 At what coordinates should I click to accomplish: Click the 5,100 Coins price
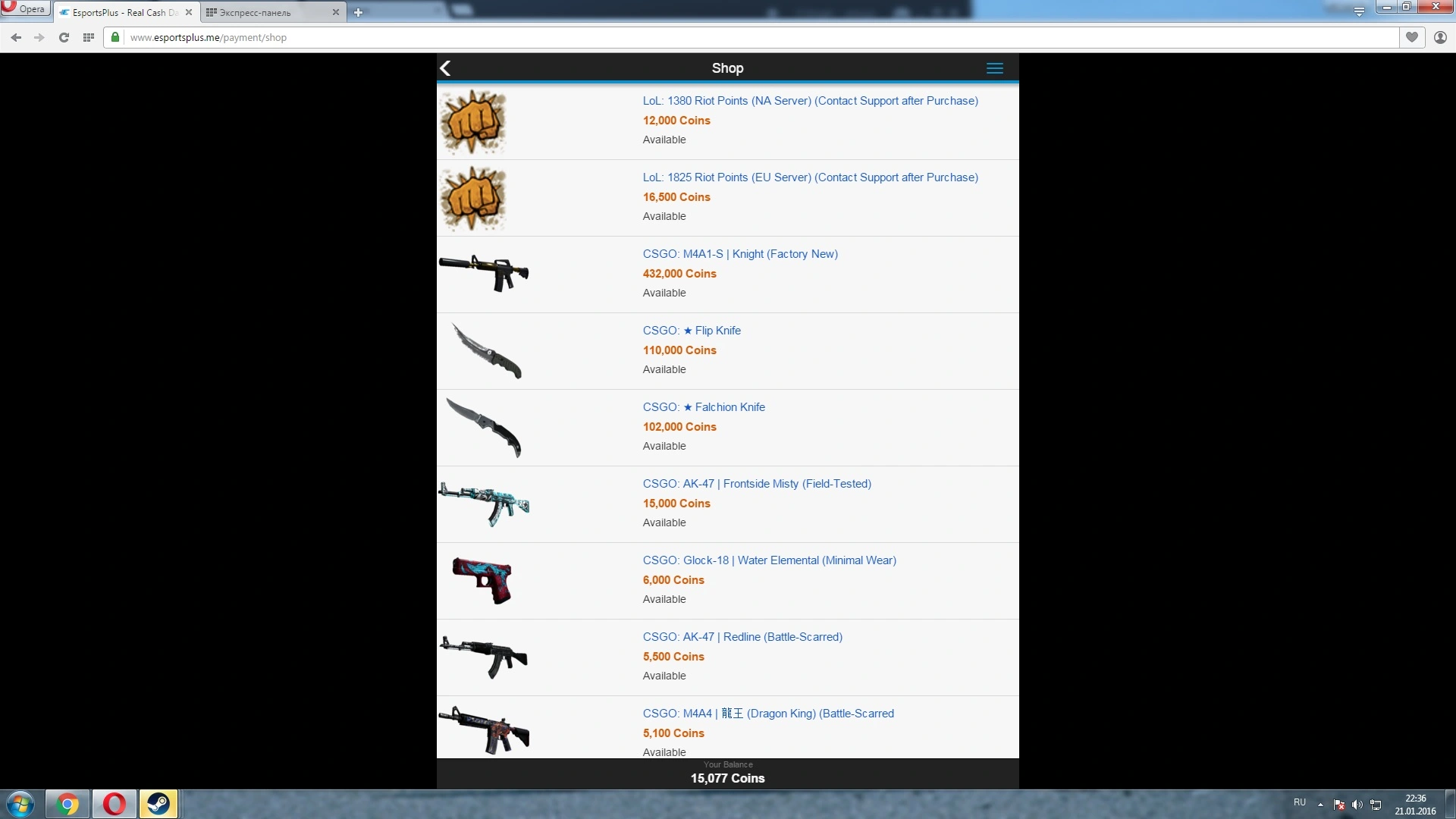point(673,733)
